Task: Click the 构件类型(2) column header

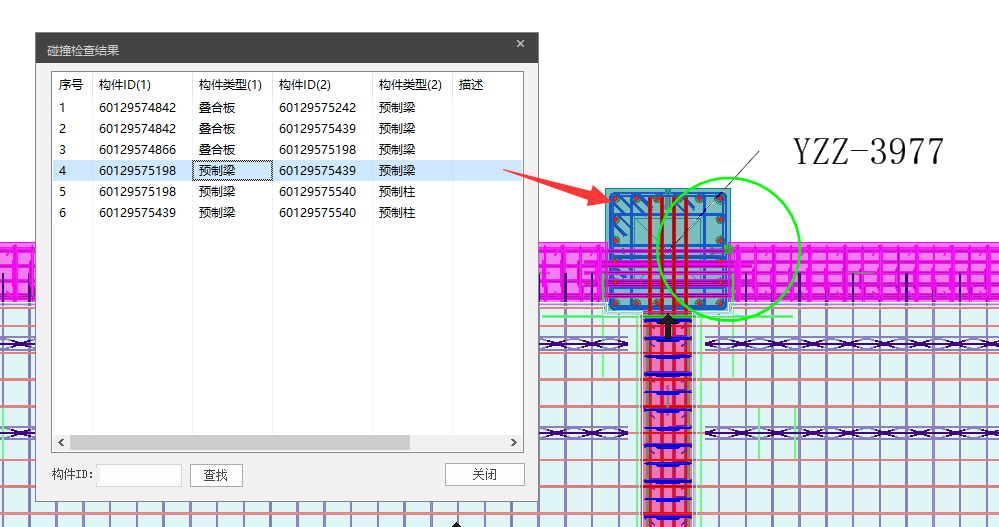Action: pyautogui.click(x=410, y=85)
